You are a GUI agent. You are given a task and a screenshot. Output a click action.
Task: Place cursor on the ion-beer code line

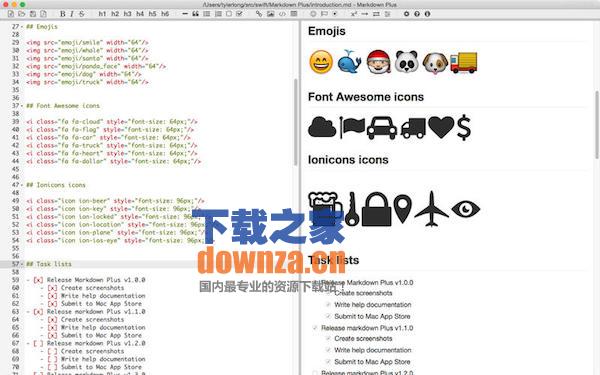(115, 201)
